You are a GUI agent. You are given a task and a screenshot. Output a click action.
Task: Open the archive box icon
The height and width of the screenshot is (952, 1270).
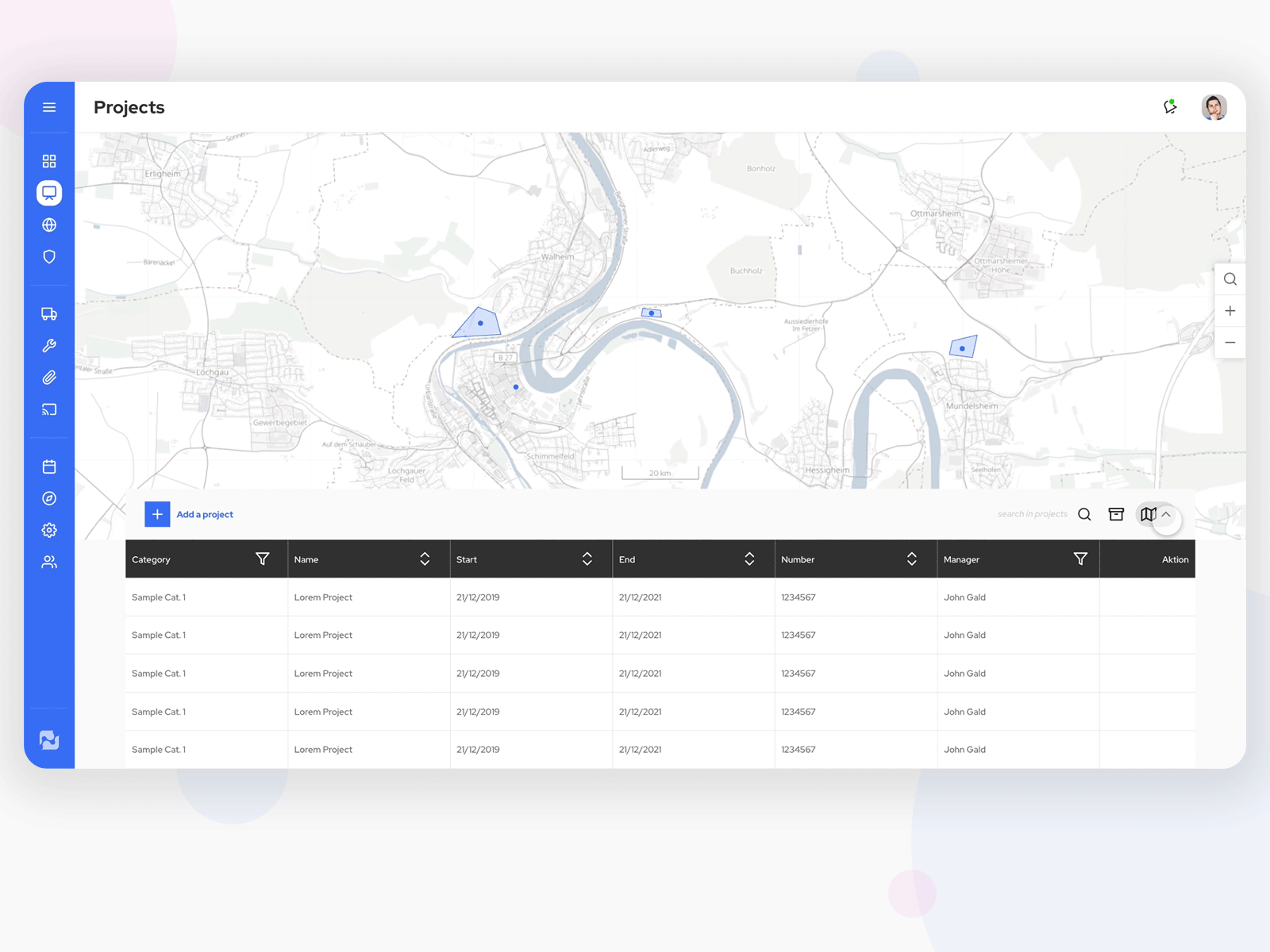[x=1116, y=514]
